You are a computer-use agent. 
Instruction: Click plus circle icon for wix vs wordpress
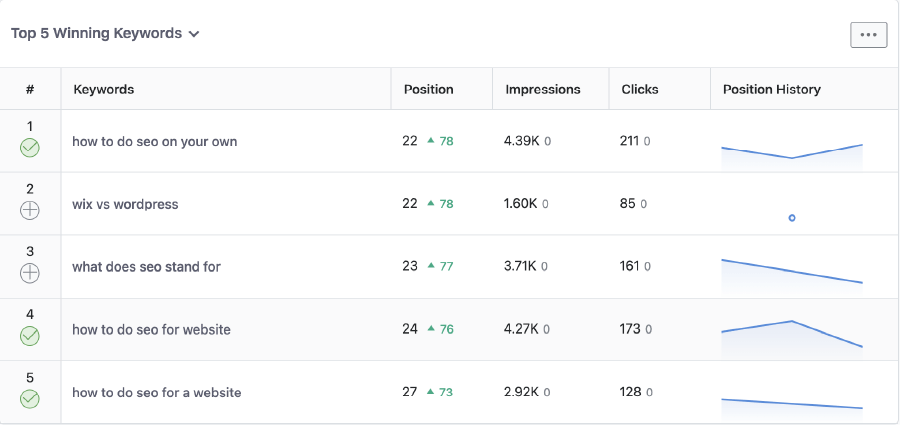(x=30, y=210)
